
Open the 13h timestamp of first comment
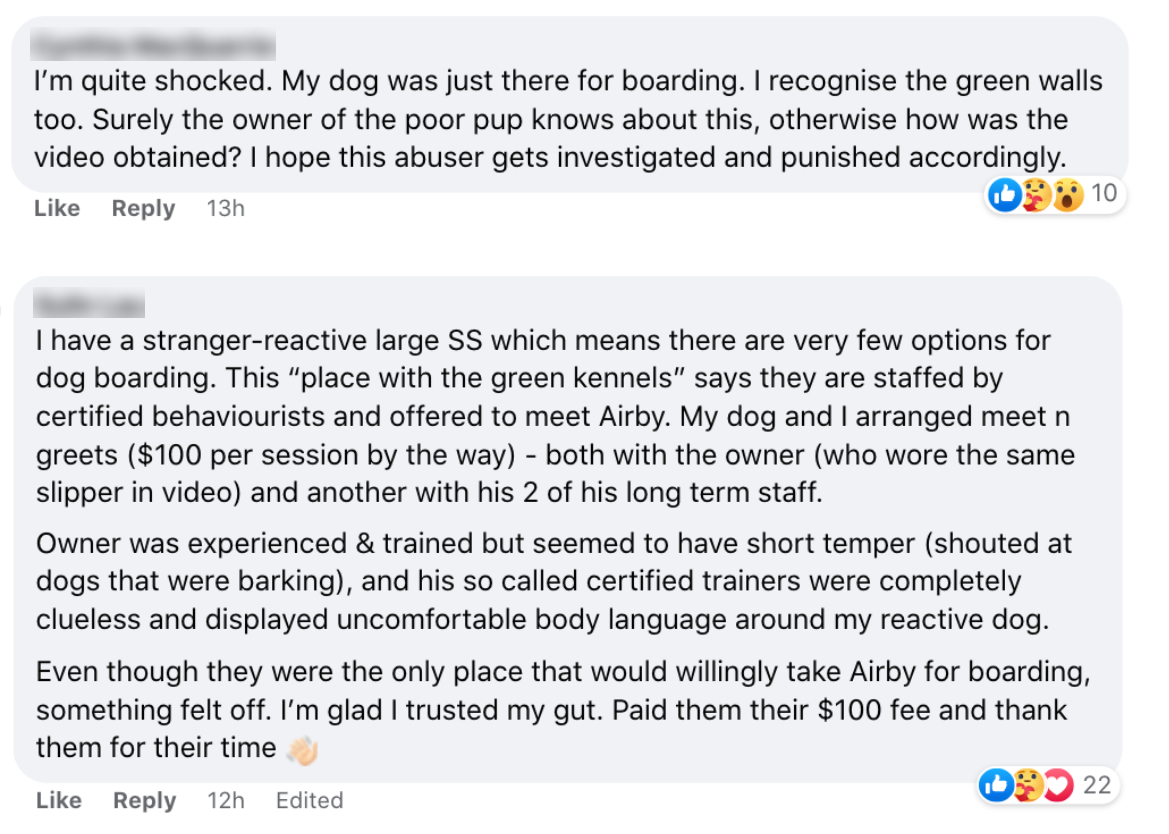click(x=225, y=209)
